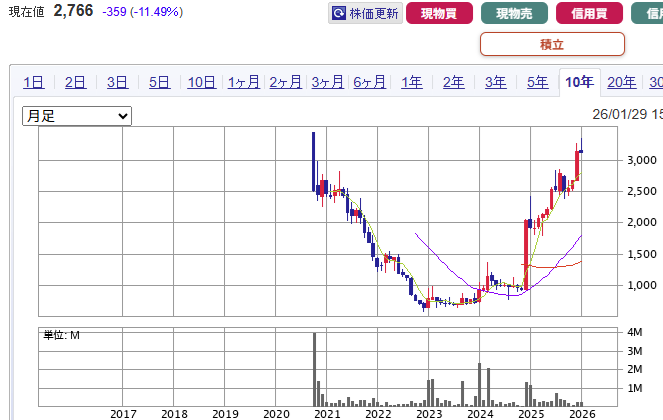Open the 積立 savings plan button
663x420 pixels.
(x=552, y=44)
